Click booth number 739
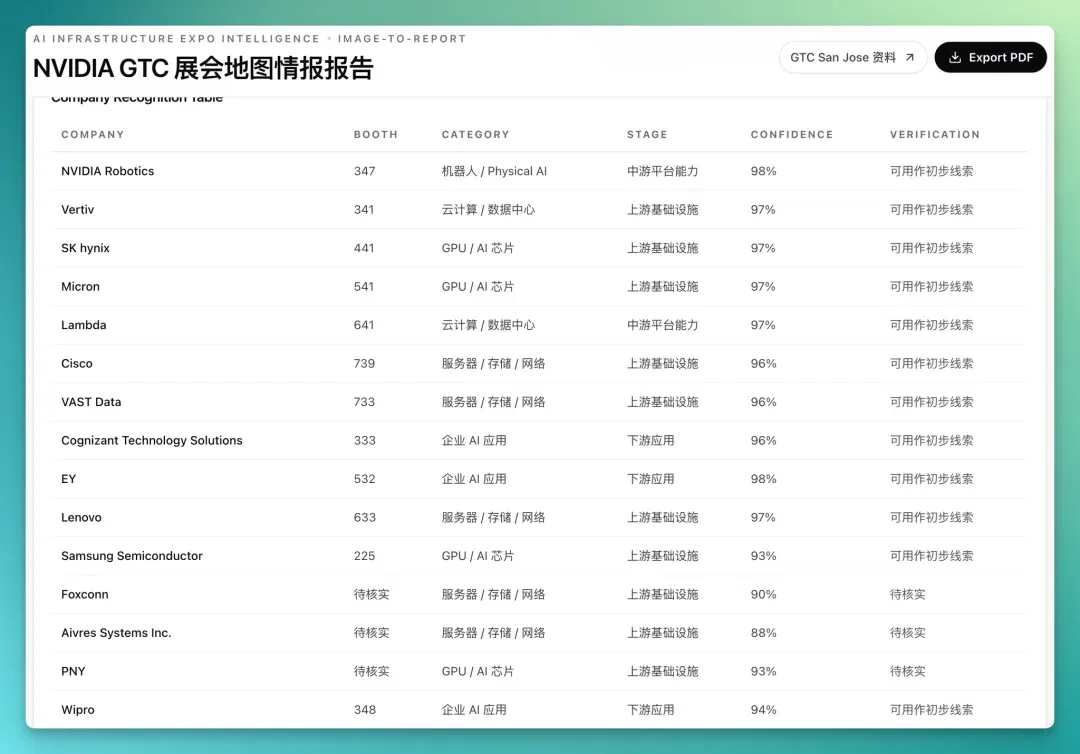 (x=364, y=364)
